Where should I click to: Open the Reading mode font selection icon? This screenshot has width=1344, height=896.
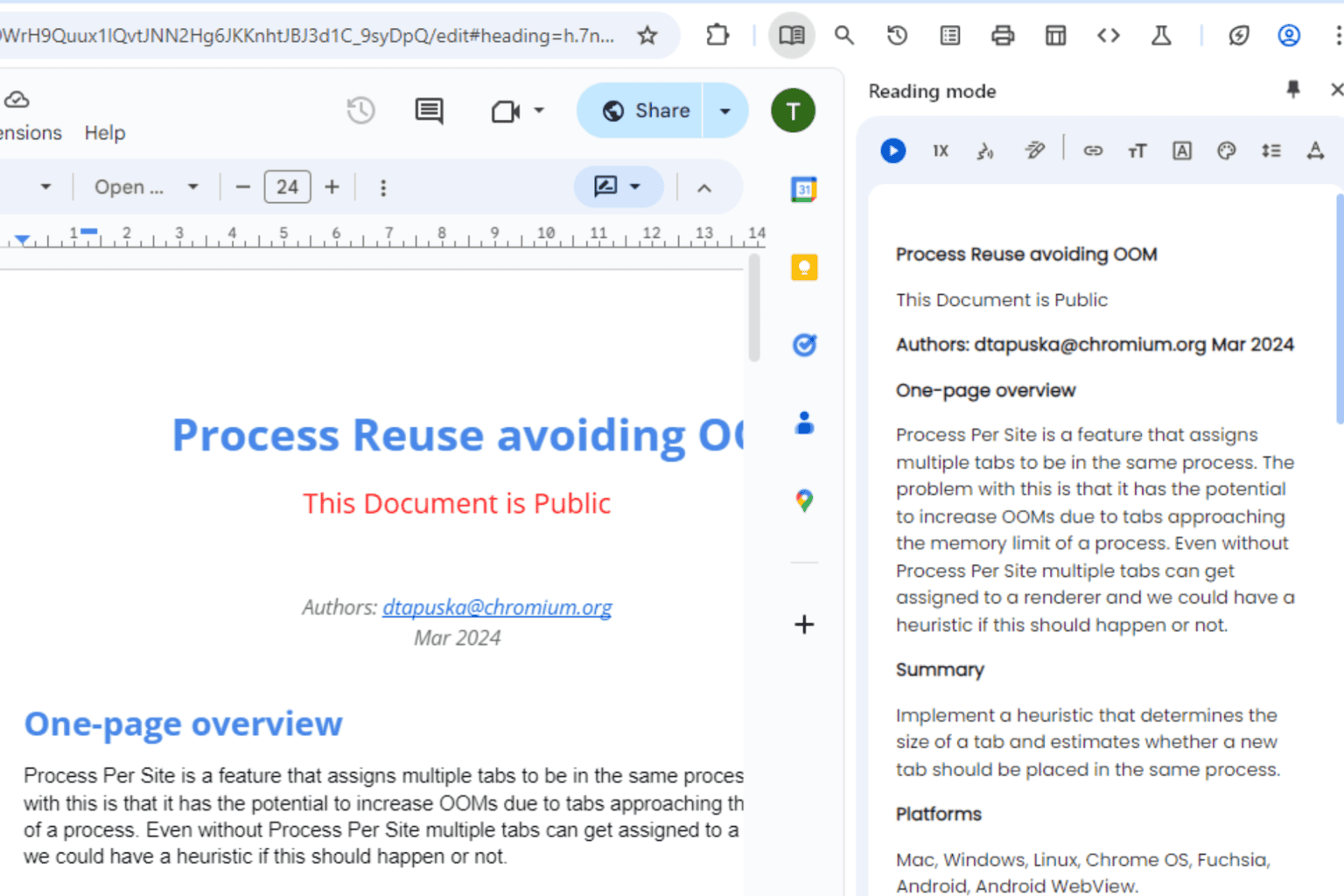pyautogui.click(x=1182, y=150)
